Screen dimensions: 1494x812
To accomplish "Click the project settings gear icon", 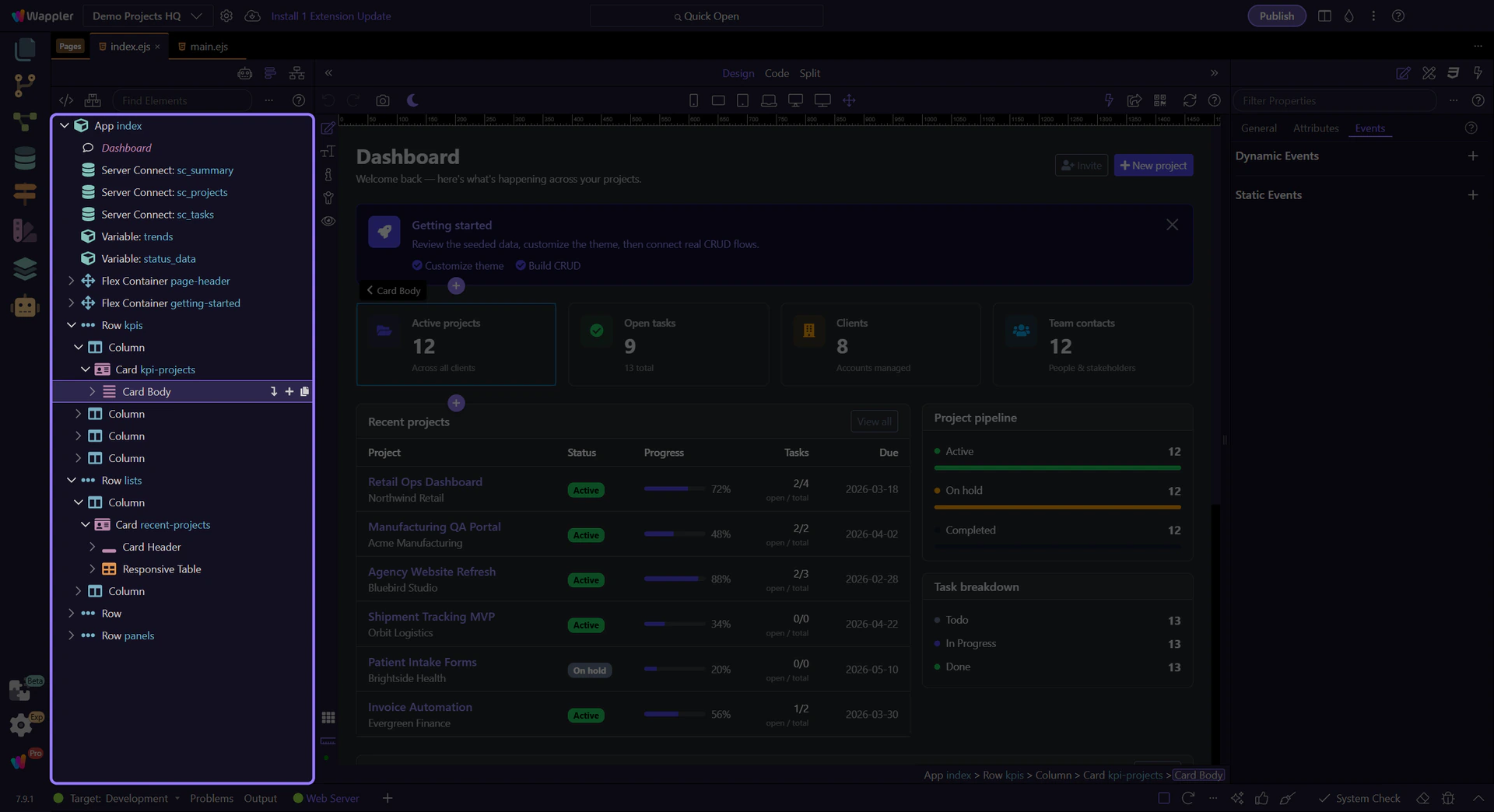I will 226,16.
